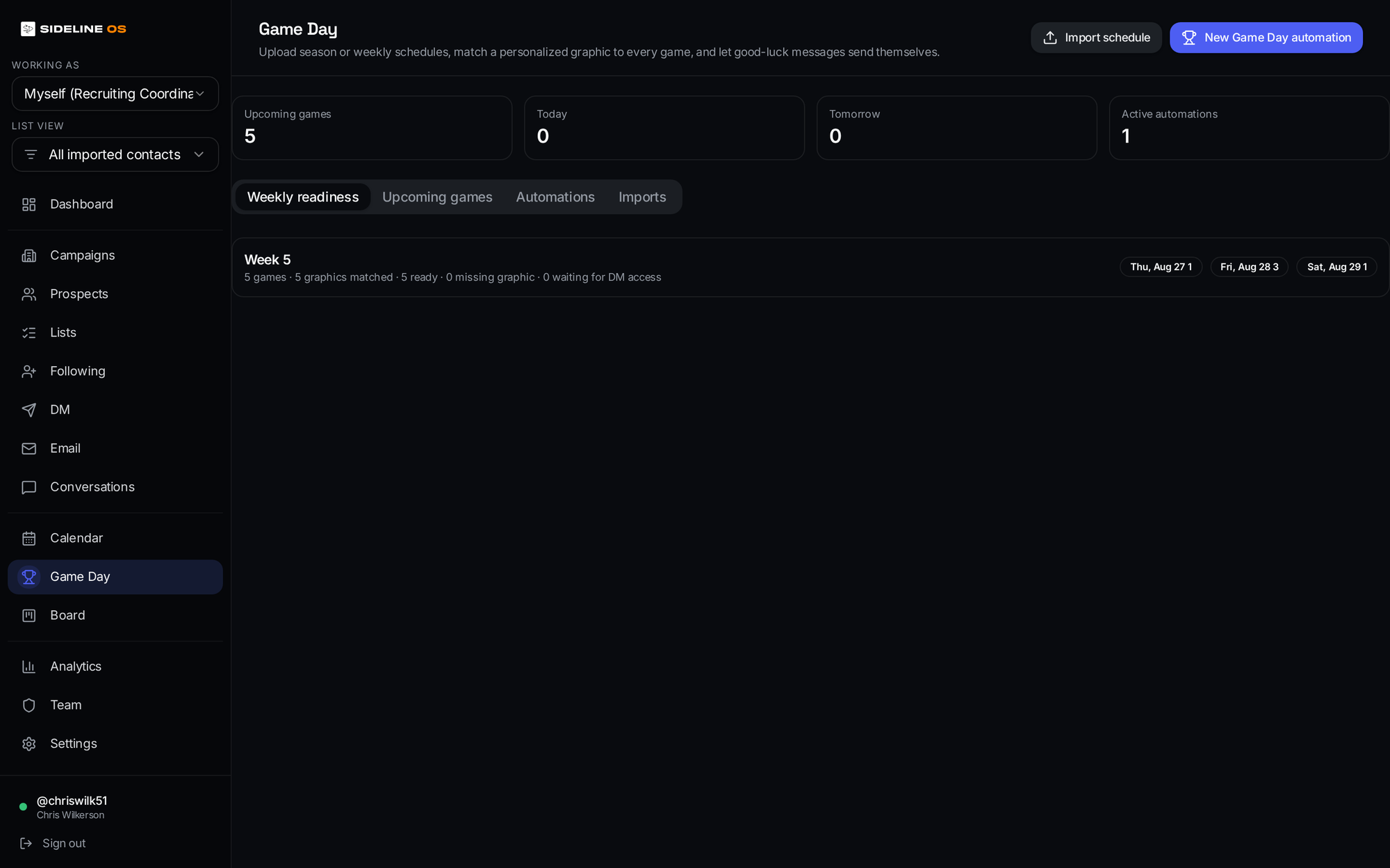Image resolution: width=1390 pixels, height=868 pixels.
Task: Click the Team shield icon
Action: click(28, 705)
